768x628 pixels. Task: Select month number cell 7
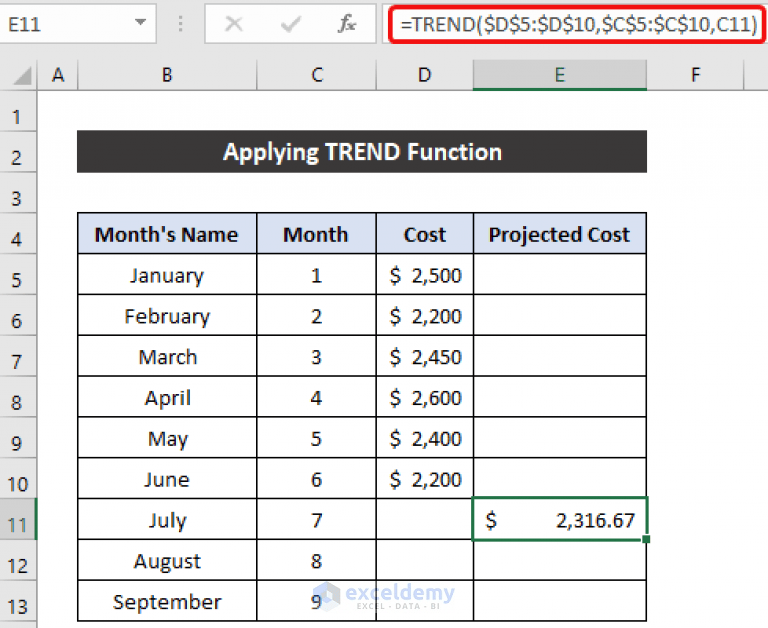316,519
